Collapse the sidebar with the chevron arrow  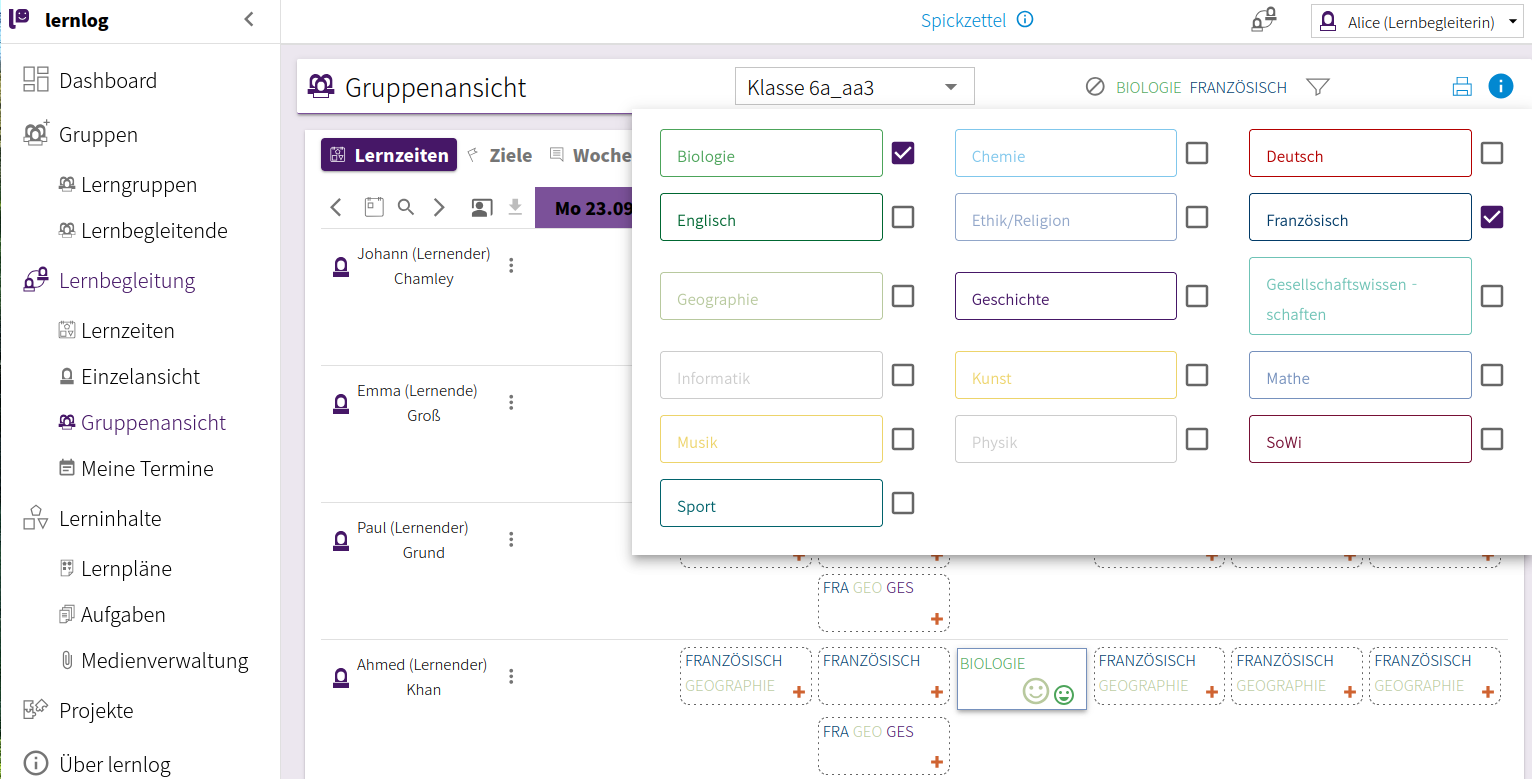[x=249, y=19]
